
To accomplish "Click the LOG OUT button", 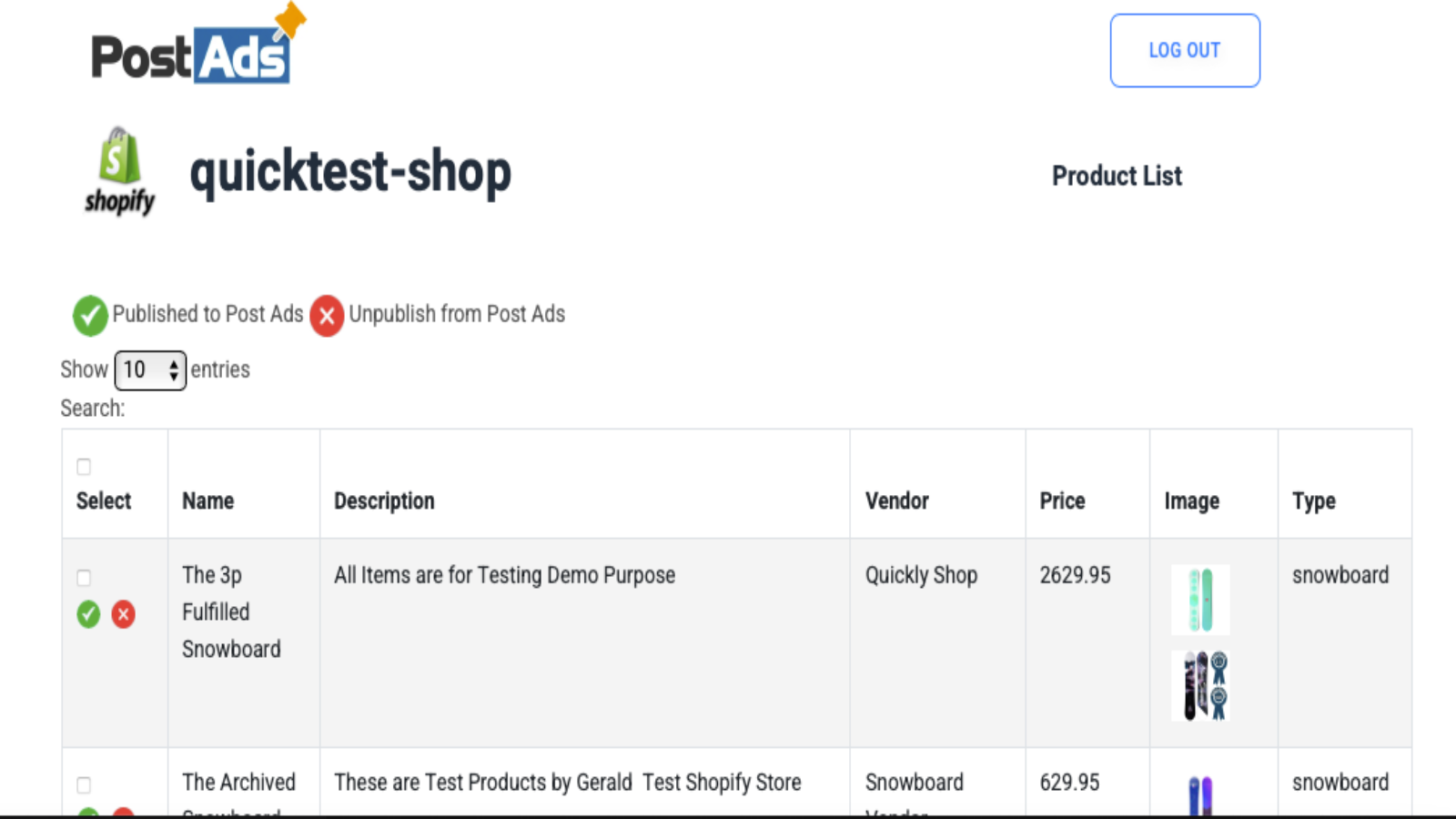I will coord(1185,51).
